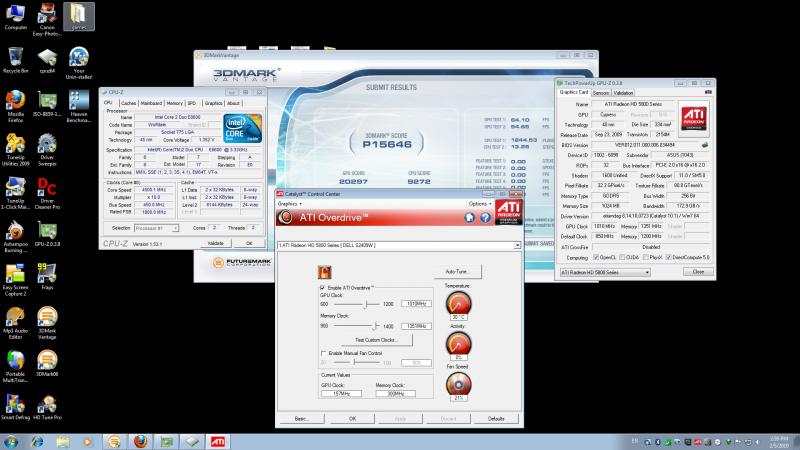This screenshot has width=800, height=450.
Task: Open Smart Defrag desktop shortcut
Action: coord(15,407)
